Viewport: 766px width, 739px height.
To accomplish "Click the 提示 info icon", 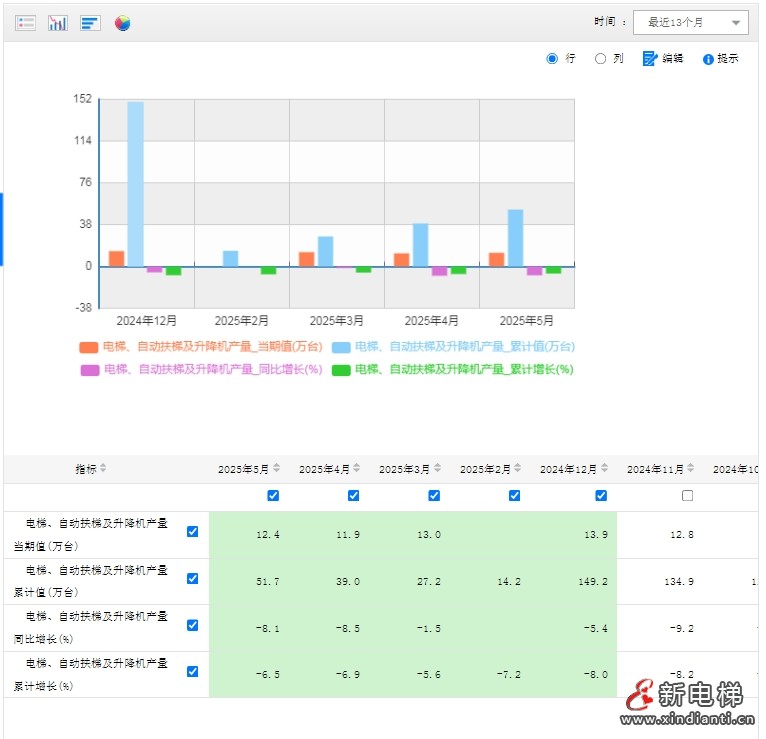I will [x=708, y=59].
